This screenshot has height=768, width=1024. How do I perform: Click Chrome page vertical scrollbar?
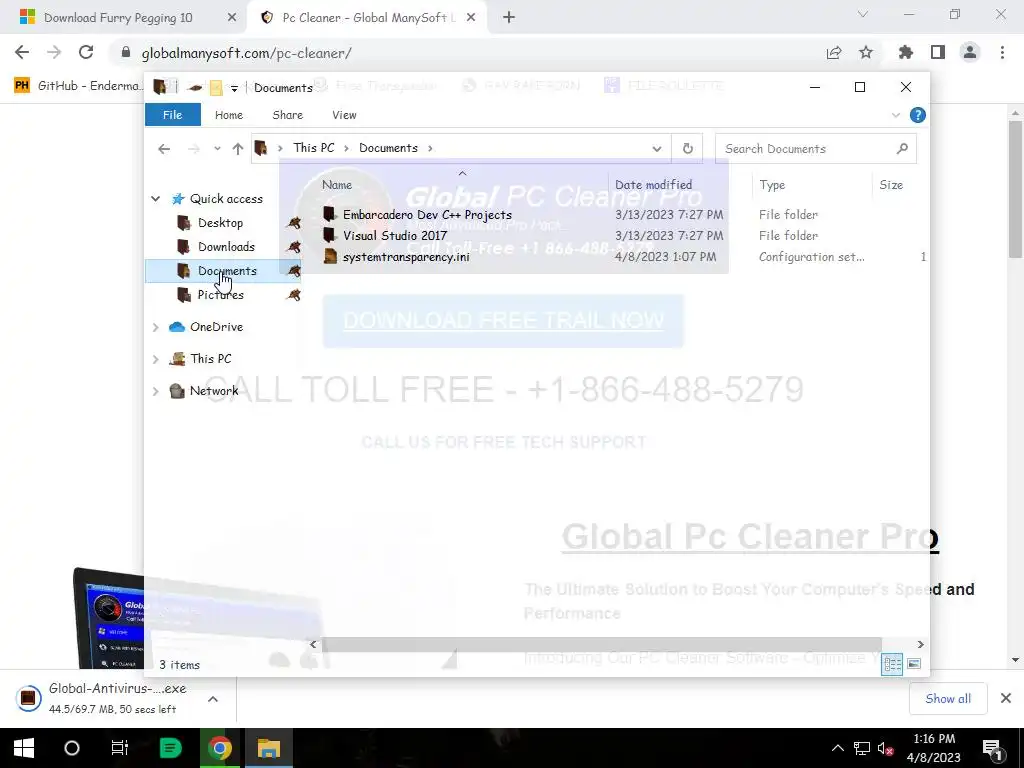[x=1015, y=189]
